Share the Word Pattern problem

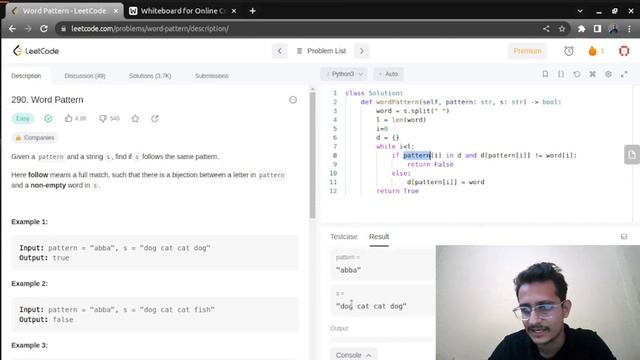coord(155,118)
